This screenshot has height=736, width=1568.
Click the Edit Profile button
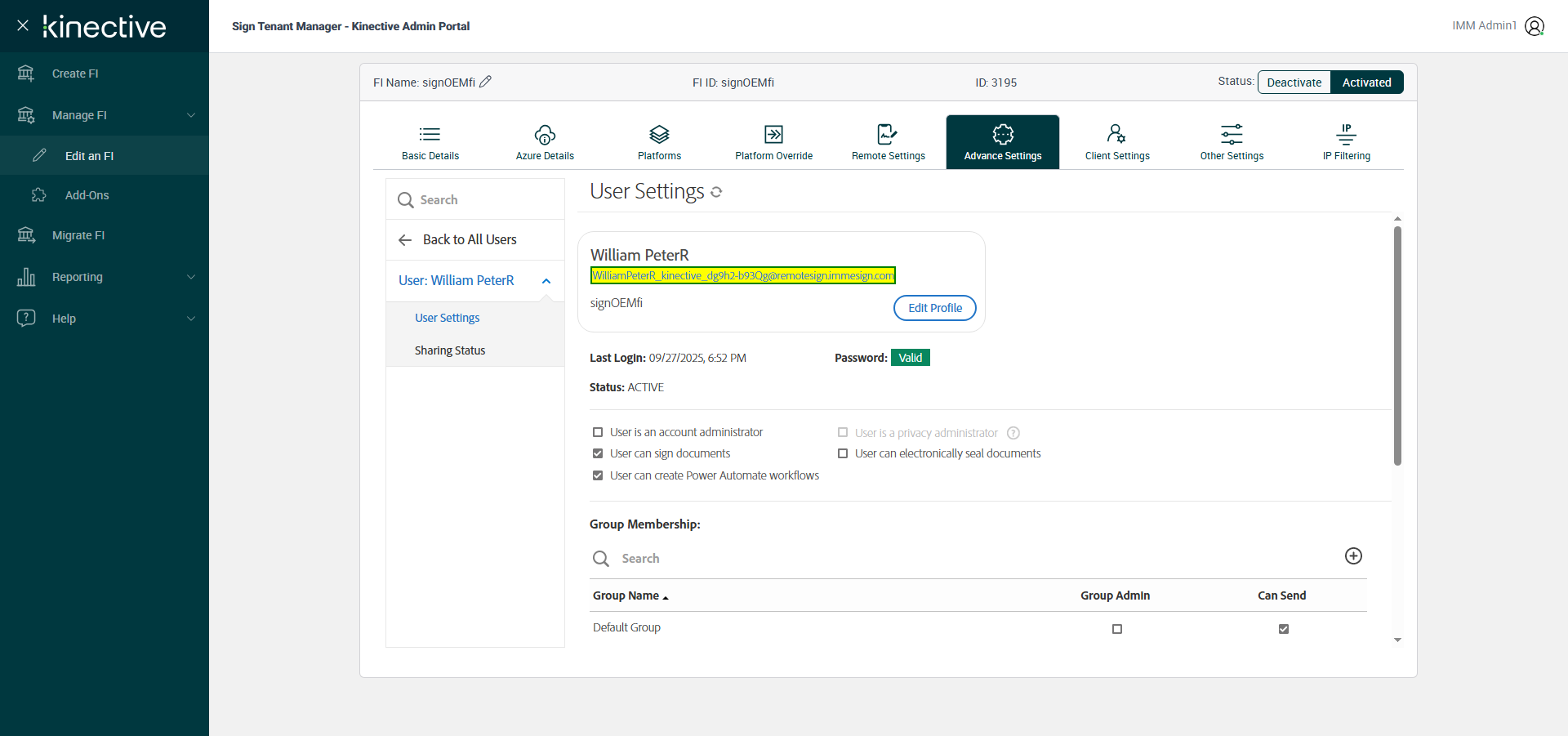934,308
